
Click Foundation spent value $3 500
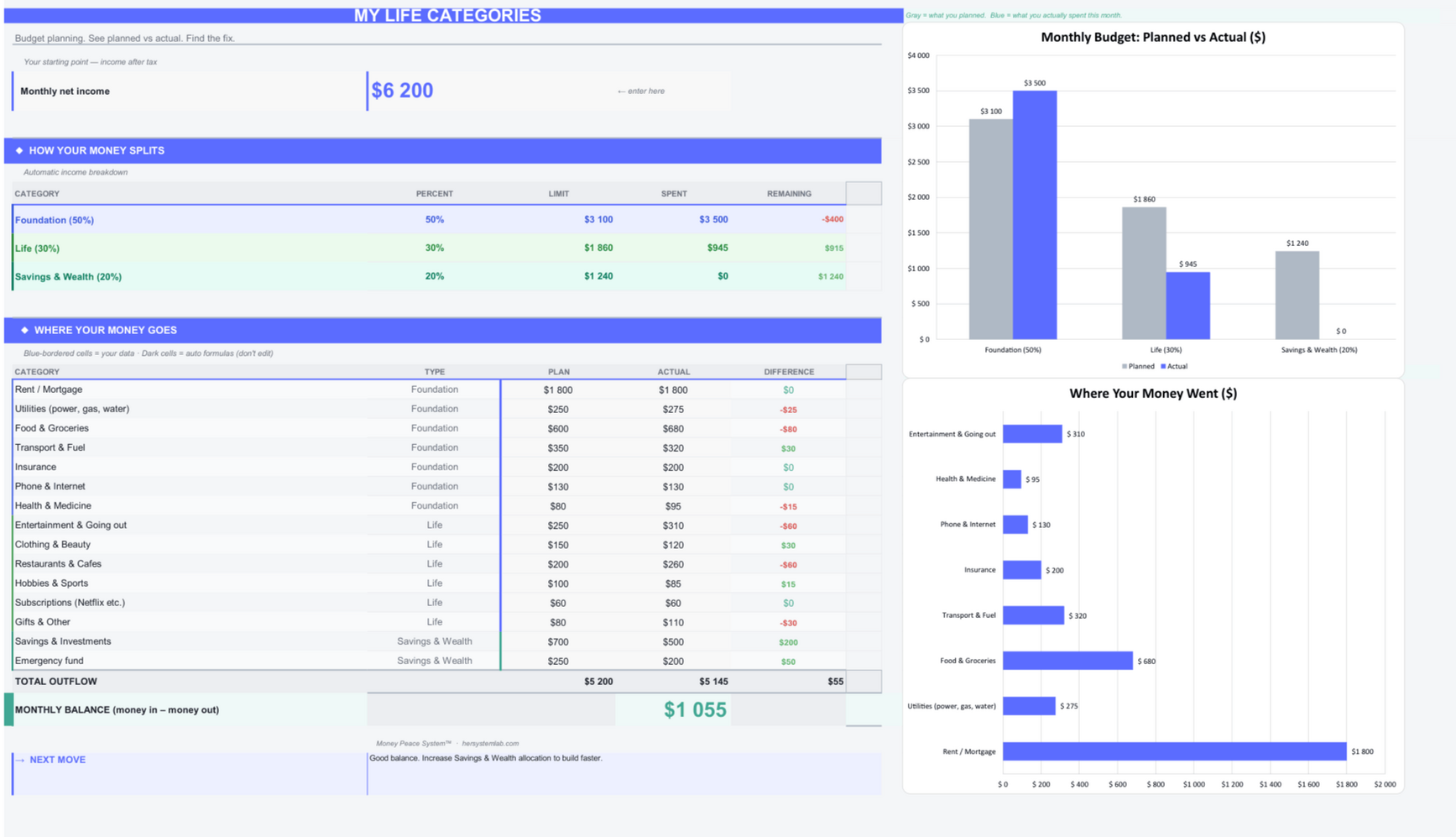713,219
